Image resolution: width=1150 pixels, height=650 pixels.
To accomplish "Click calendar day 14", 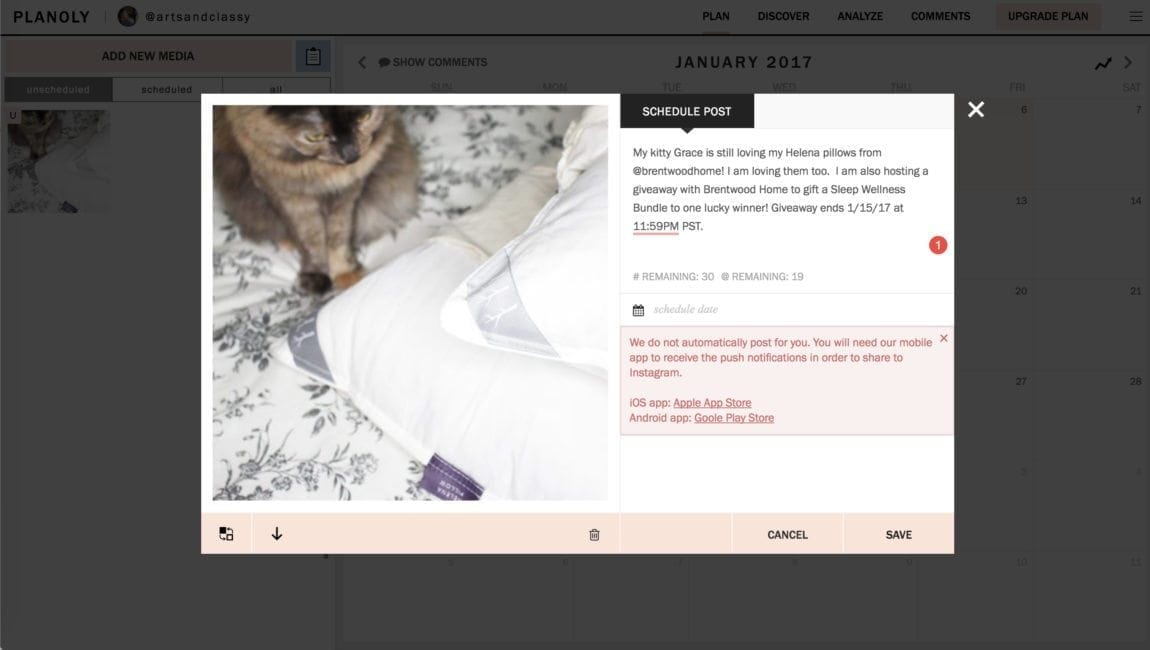I will (1135, 200).
